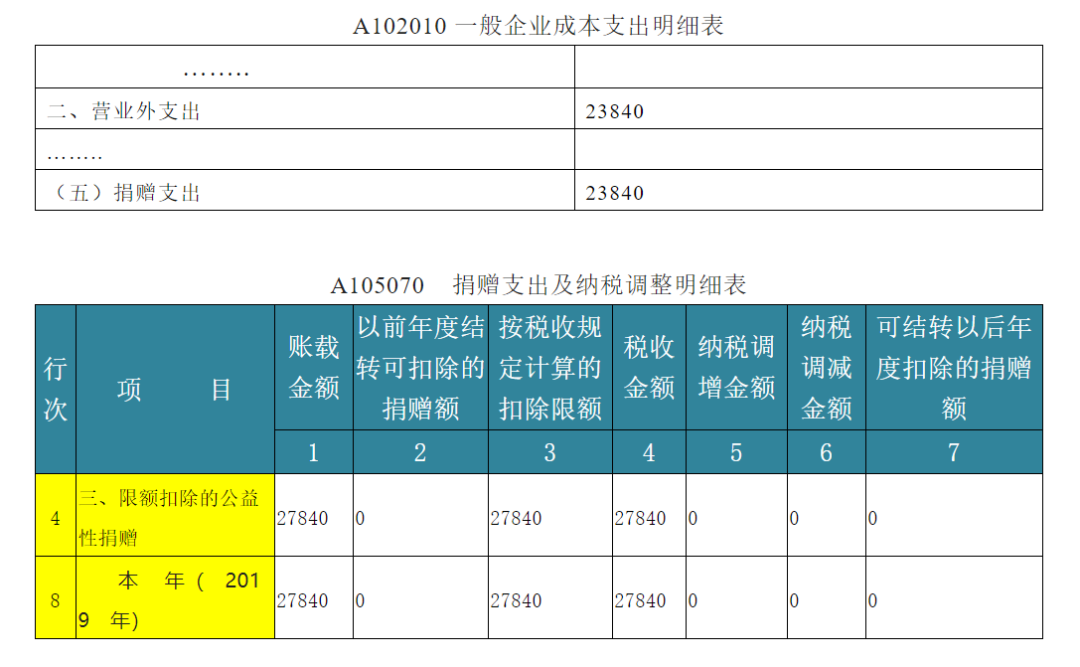Image resolution: width=1080 pixels, height=667 pixels.
Task: Click 纳税调减金额 0 in row 8
Action: (794, 601)
